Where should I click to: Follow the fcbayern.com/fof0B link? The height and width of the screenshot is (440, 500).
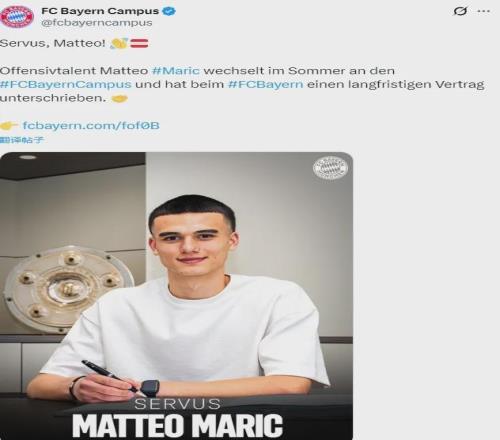click(91, 126)
